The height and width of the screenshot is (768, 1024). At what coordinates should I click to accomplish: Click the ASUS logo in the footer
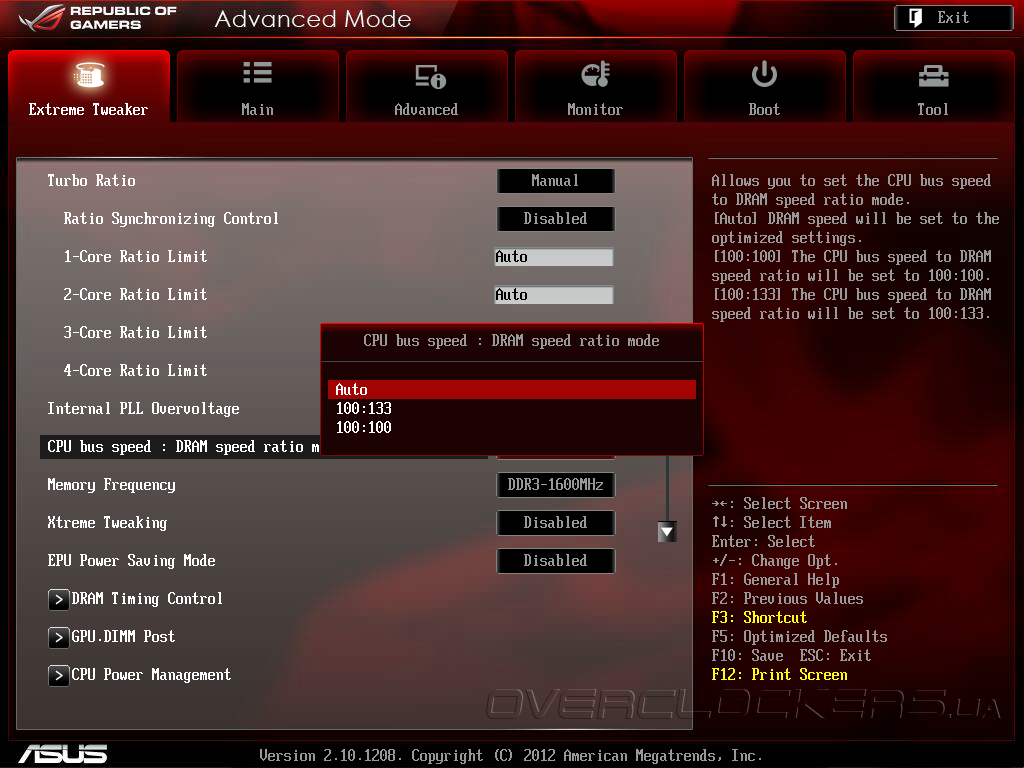click(63, 754)
